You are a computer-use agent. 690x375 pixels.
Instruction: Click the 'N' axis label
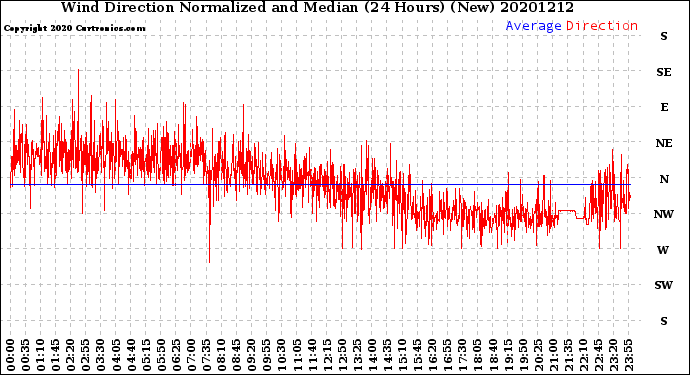coord(664,179)
